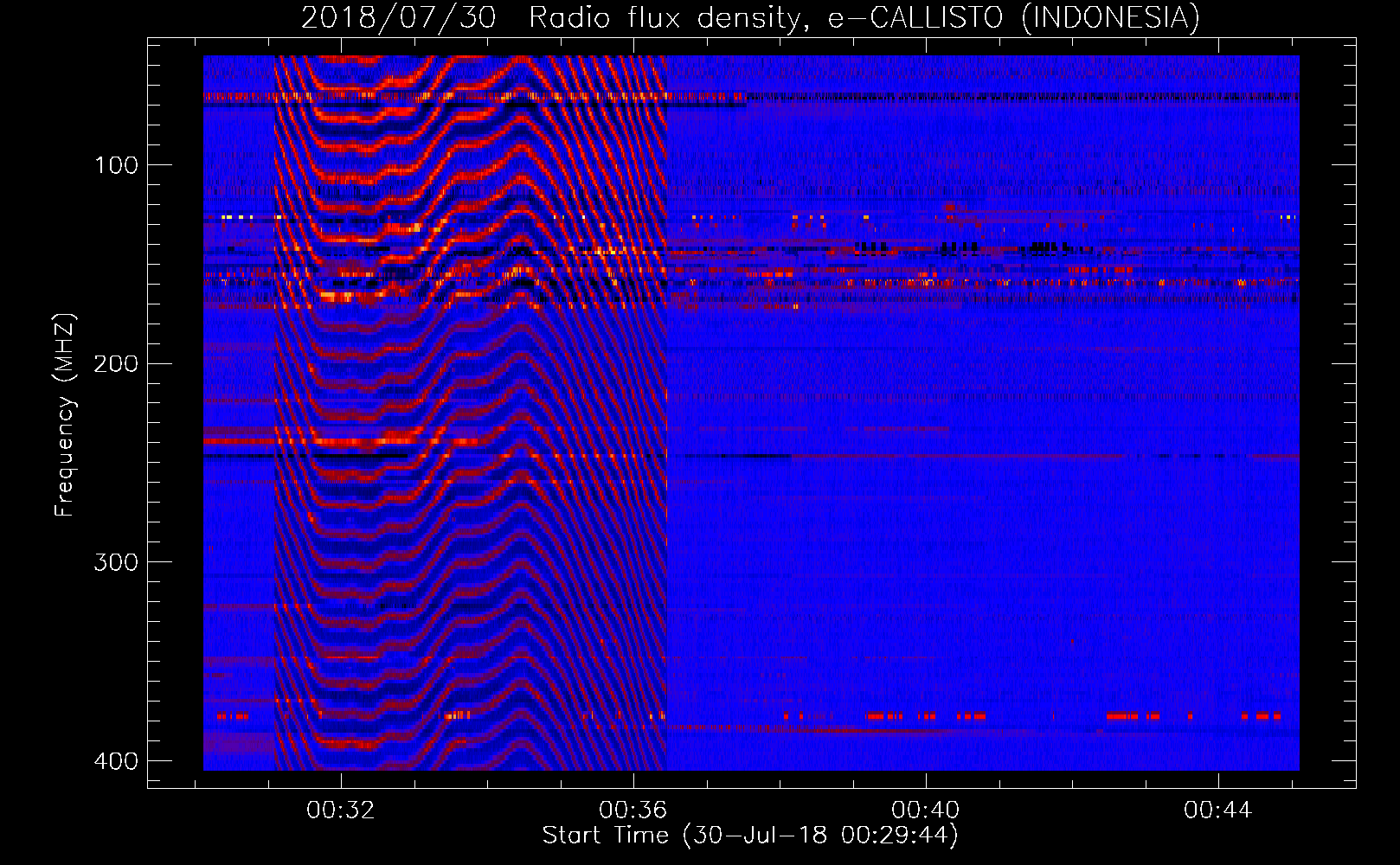
Task: Click the Frequency (MHZ) axis label
Action: (x=65, y=414)
